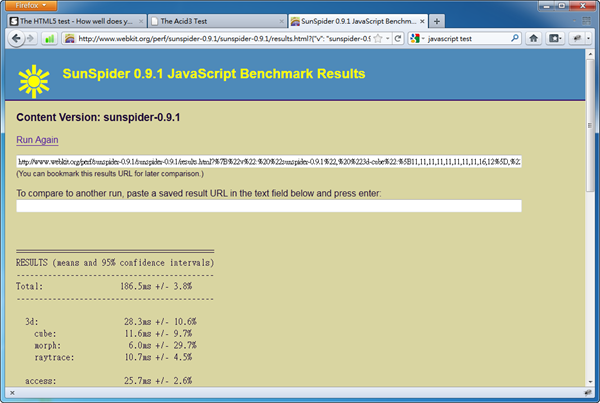This screenshot has width=600, height=403.
Task: Close The Acid3 Test tab
Action: [281, 21]
